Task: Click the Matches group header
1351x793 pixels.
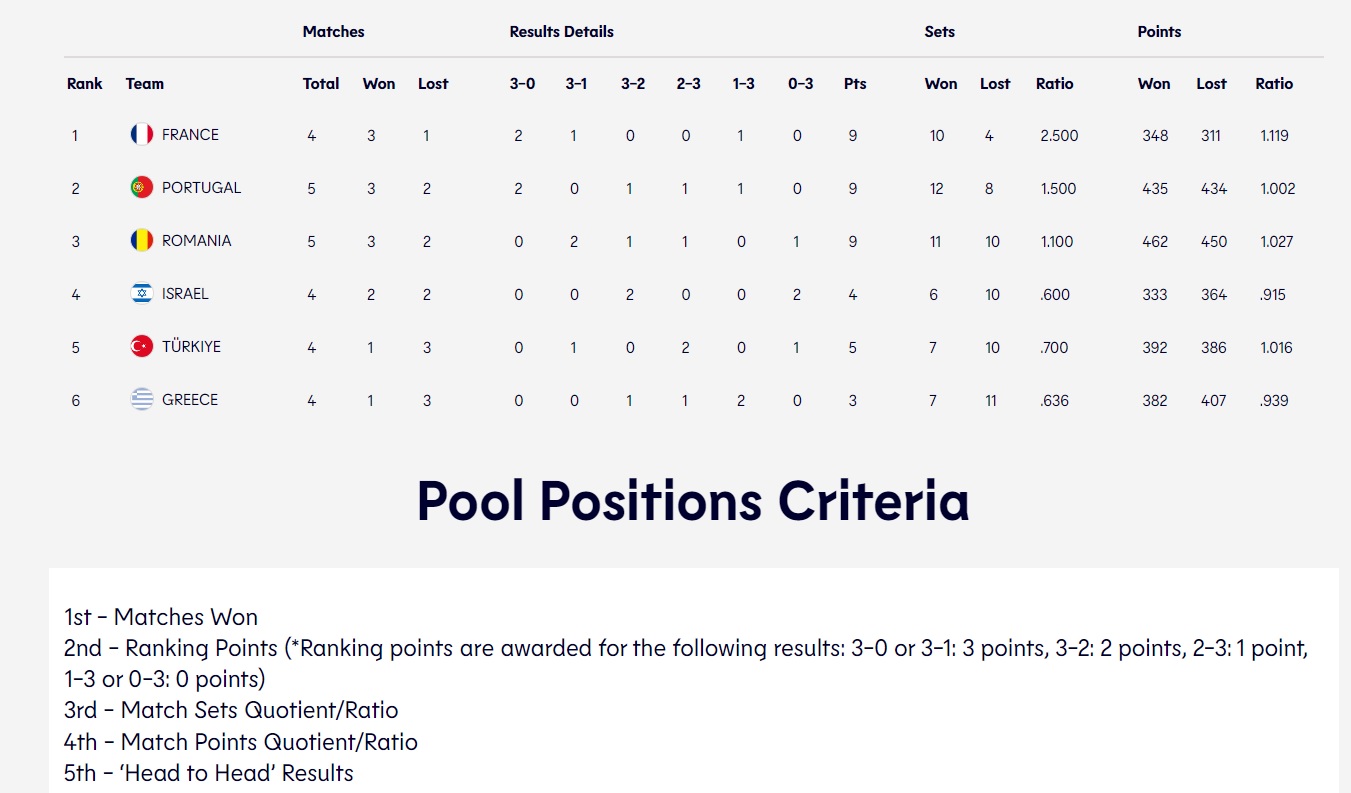Action: 333,32
